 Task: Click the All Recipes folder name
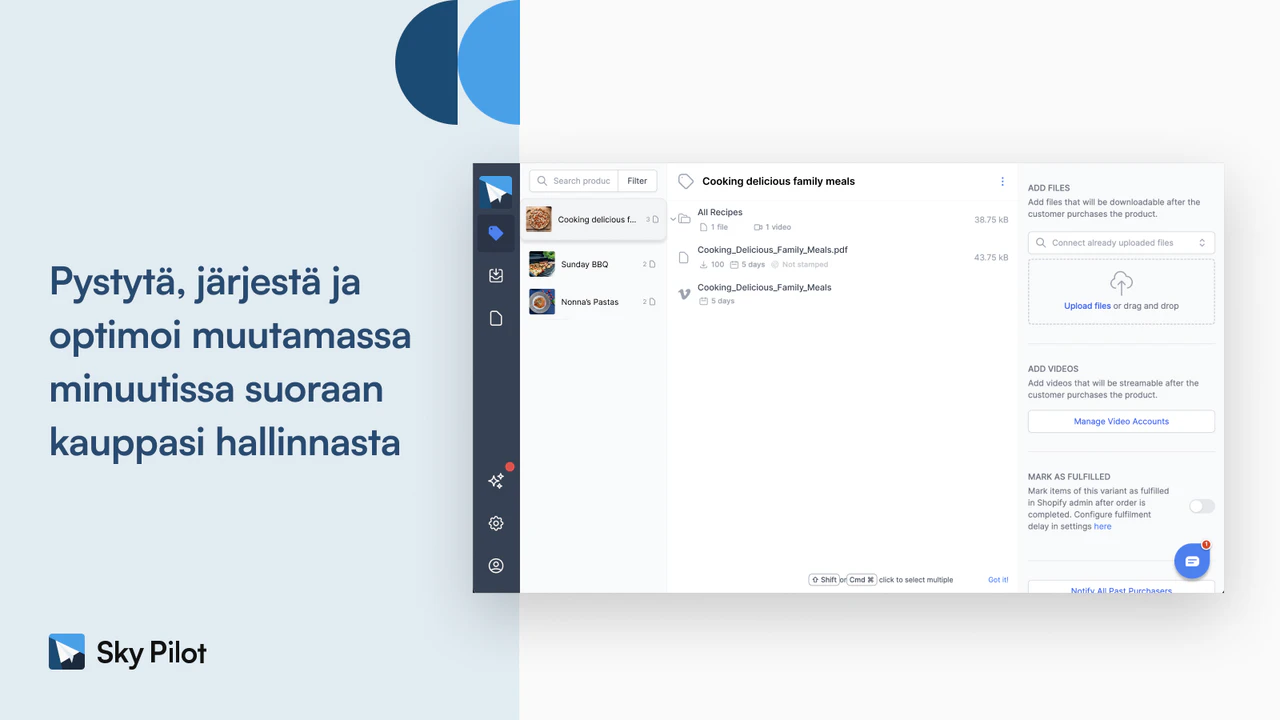720,212
